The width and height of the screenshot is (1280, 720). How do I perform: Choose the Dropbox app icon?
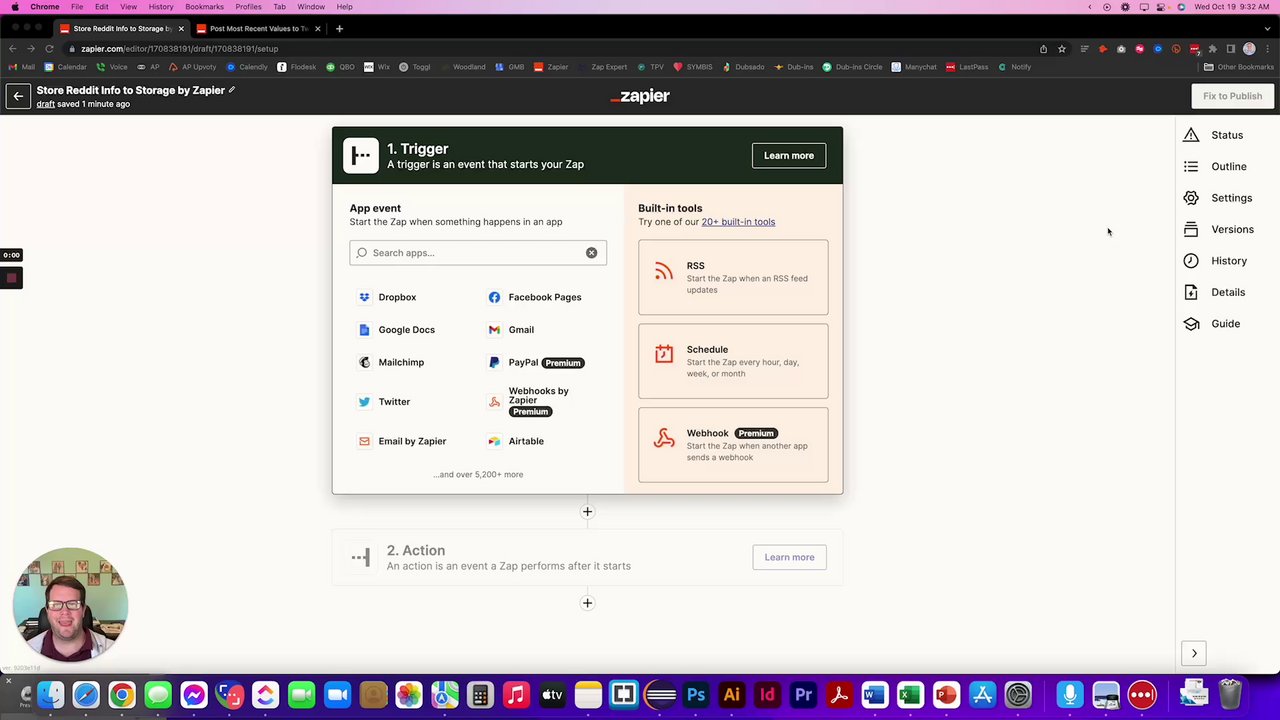[364, 297]
